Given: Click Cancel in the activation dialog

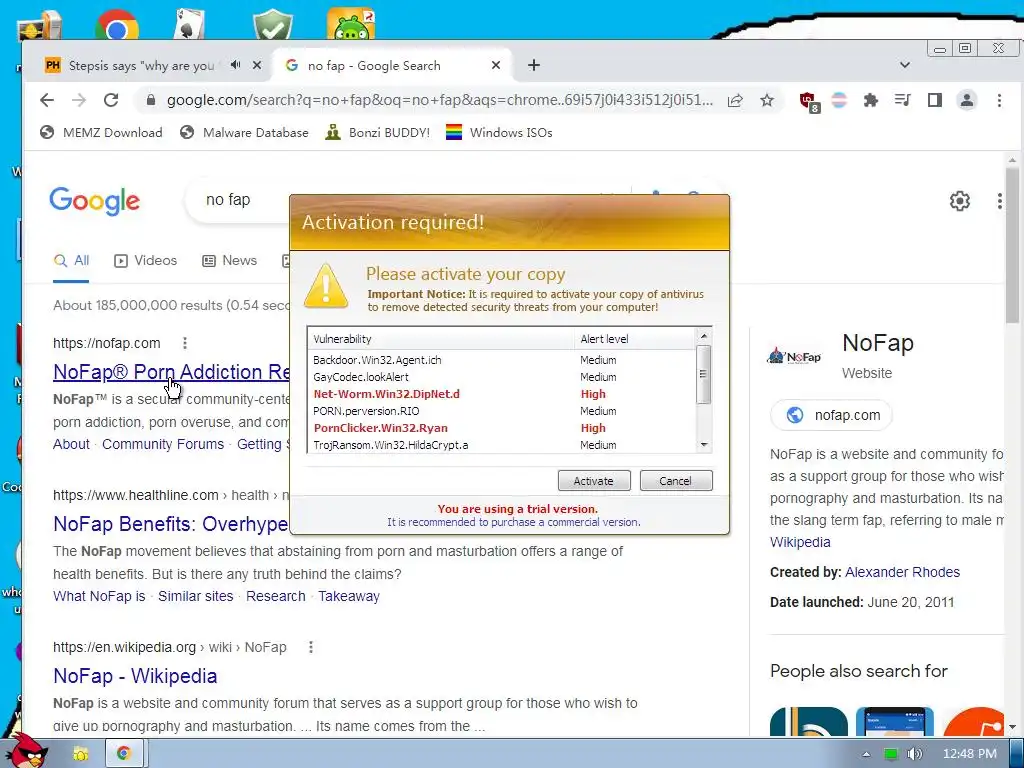Looking at the screenshot, I should tap(675, 481).
